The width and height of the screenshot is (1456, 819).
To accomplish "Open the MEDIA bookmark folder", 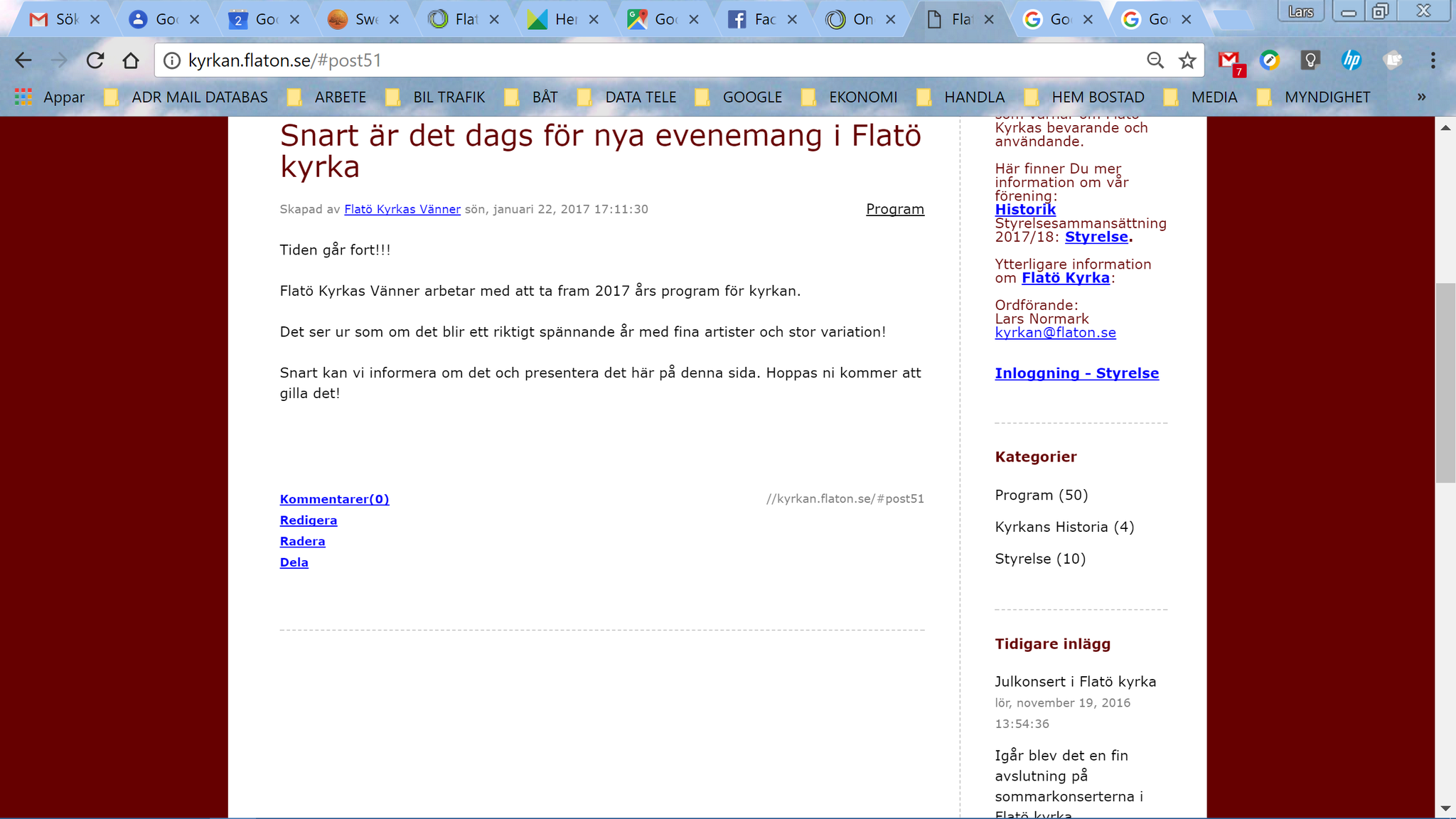I will tap(1201, 97).
